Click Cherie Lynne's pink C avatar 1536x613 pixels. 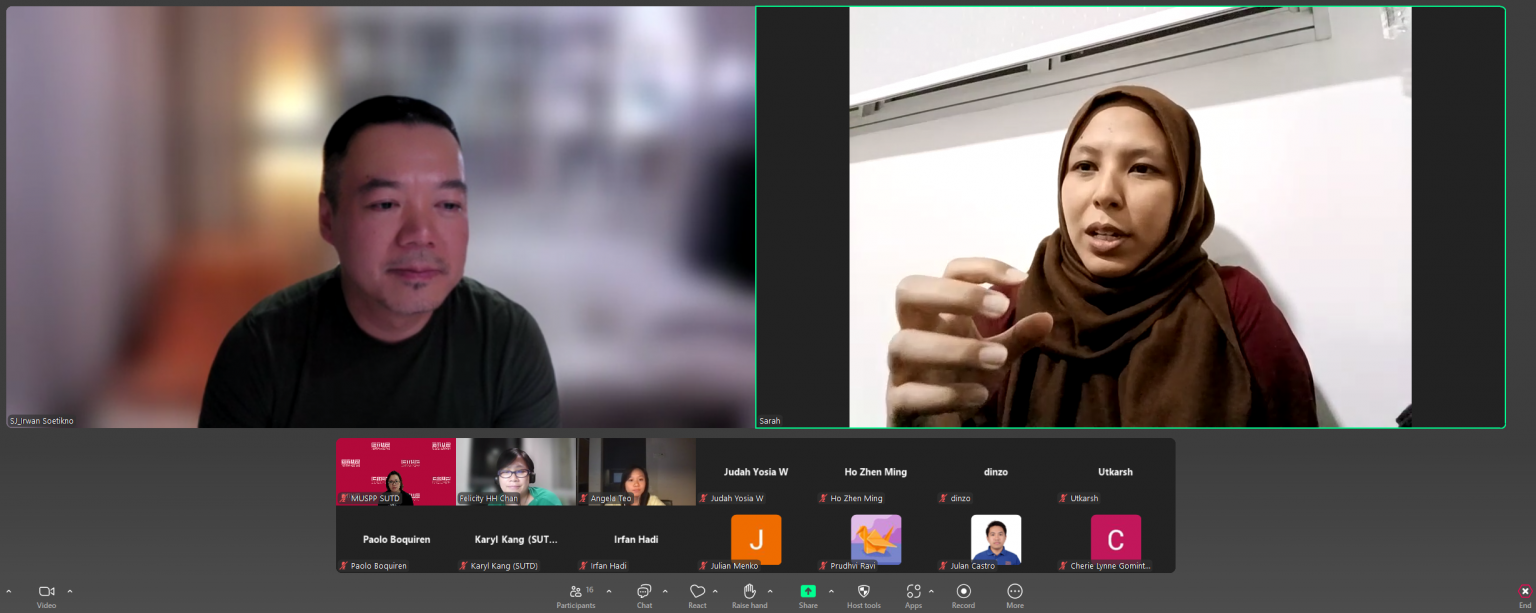(x=1115, y=539)
